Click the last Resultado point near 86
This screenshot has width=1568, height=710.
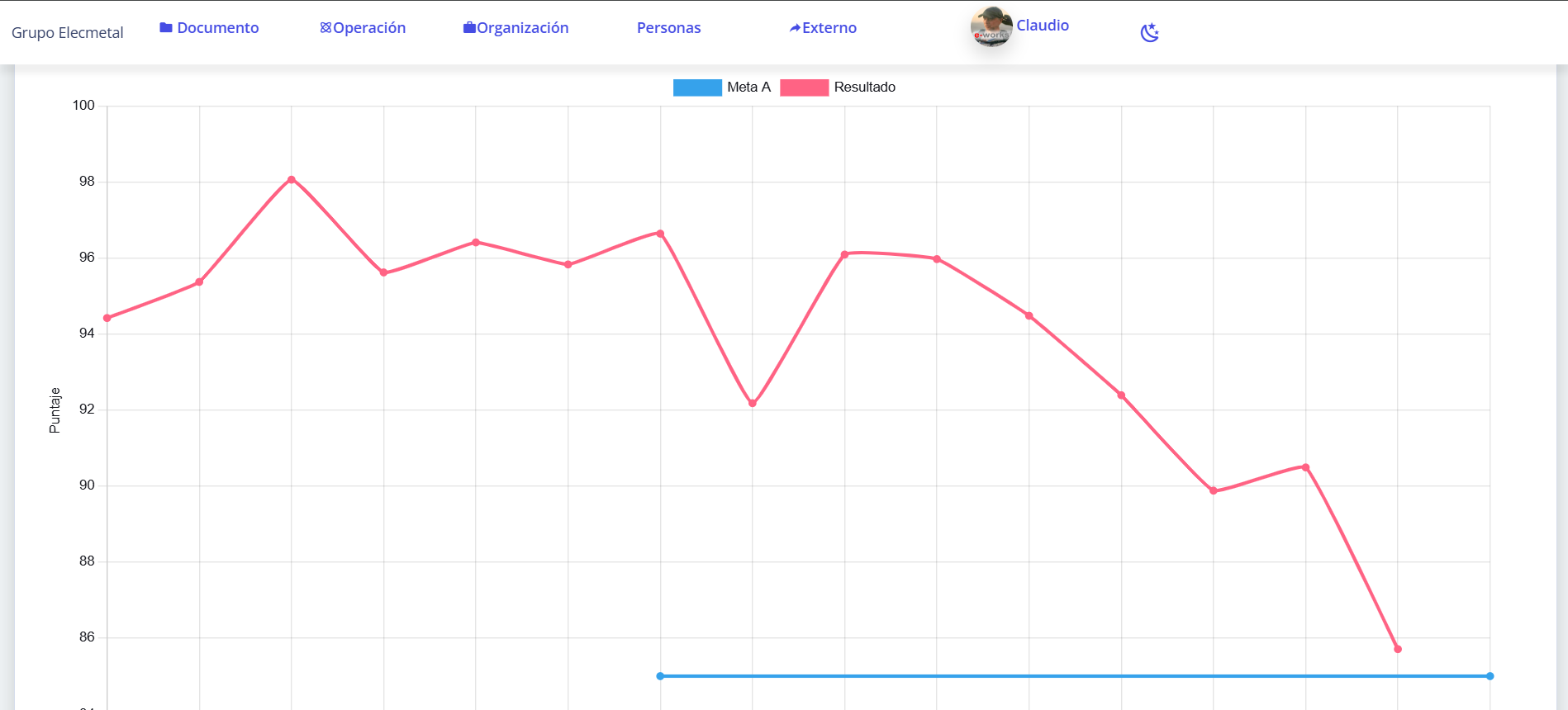(1398, 649)
